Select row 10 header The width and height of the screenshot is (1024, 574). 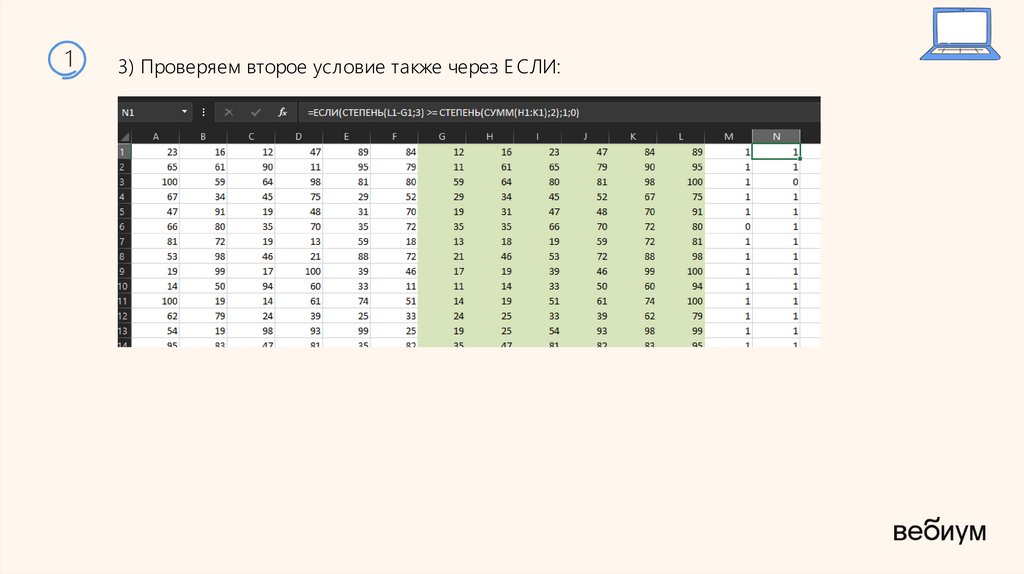pyautogui.click(x=125, y=286)
